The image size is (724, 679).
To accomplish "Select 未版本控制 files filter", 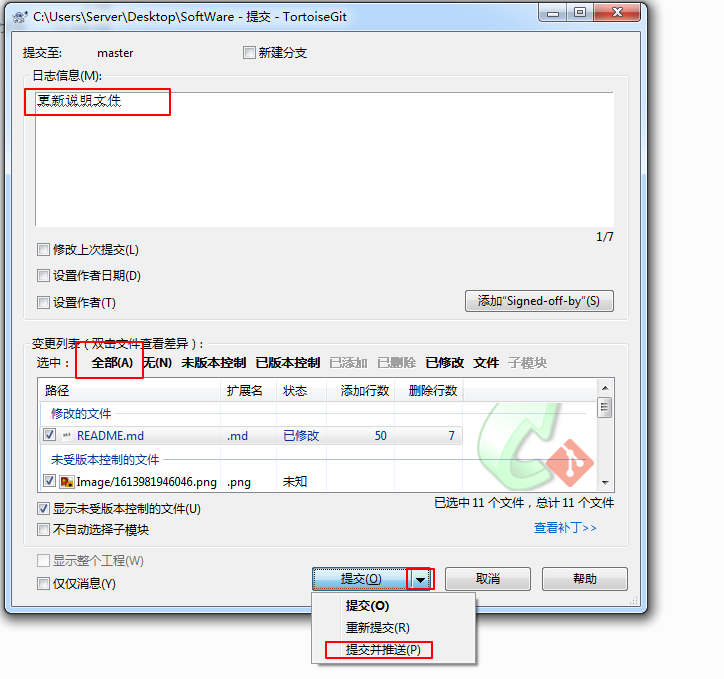I will (213, 363).
